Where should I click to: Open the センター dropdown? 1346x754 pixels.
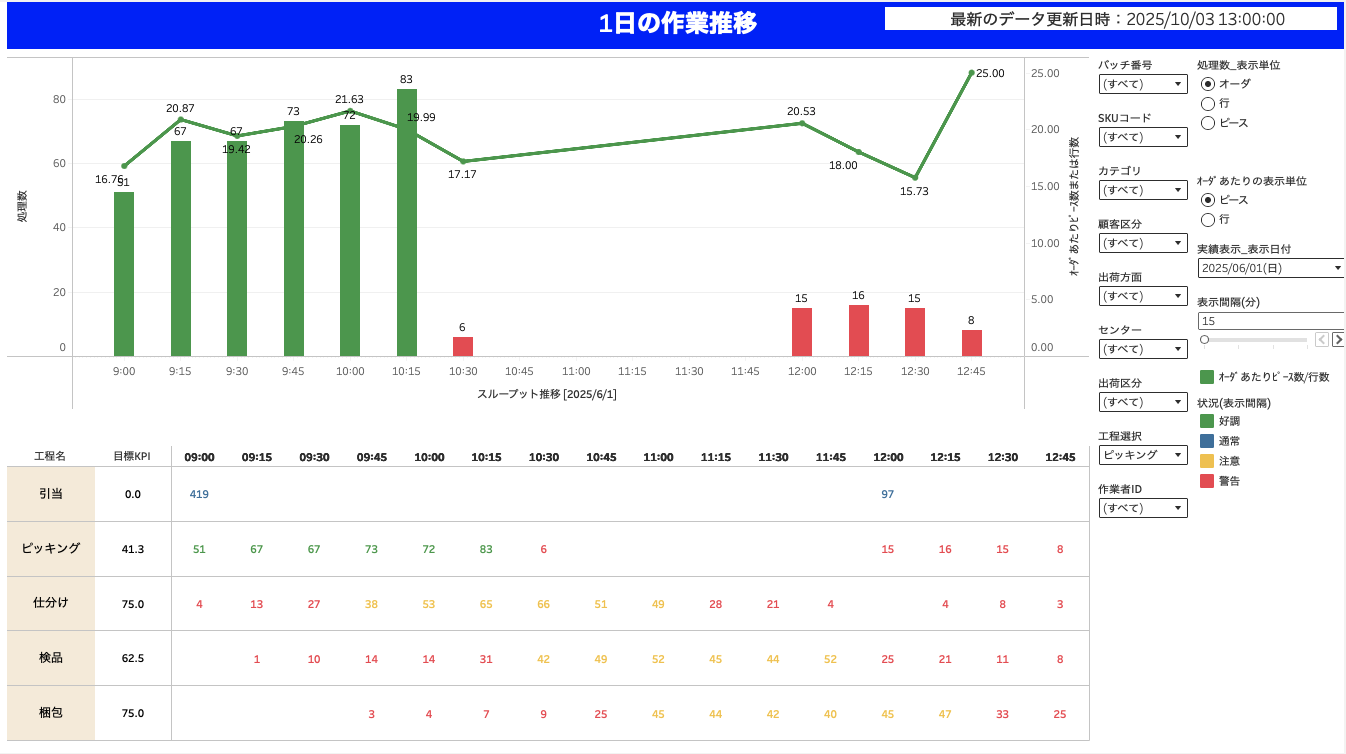click(1143, 349)
